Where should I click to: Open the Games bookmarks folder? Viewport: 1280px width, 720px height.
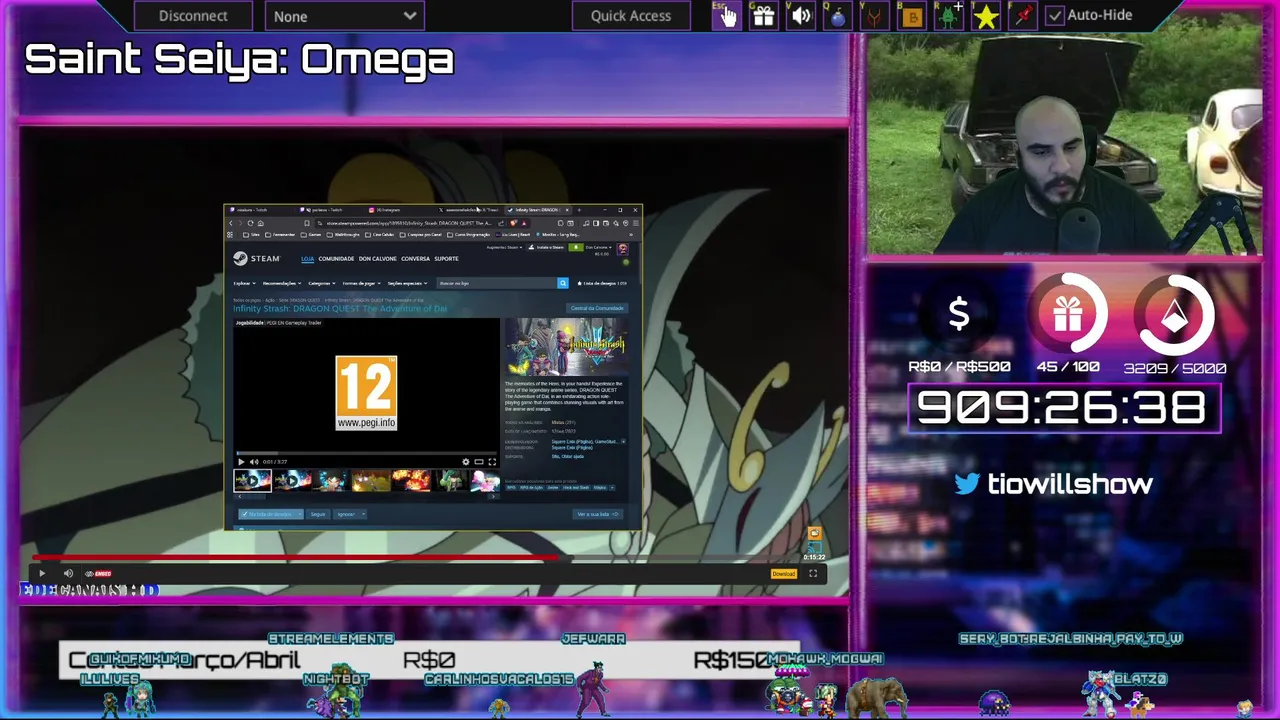[311, 235]
